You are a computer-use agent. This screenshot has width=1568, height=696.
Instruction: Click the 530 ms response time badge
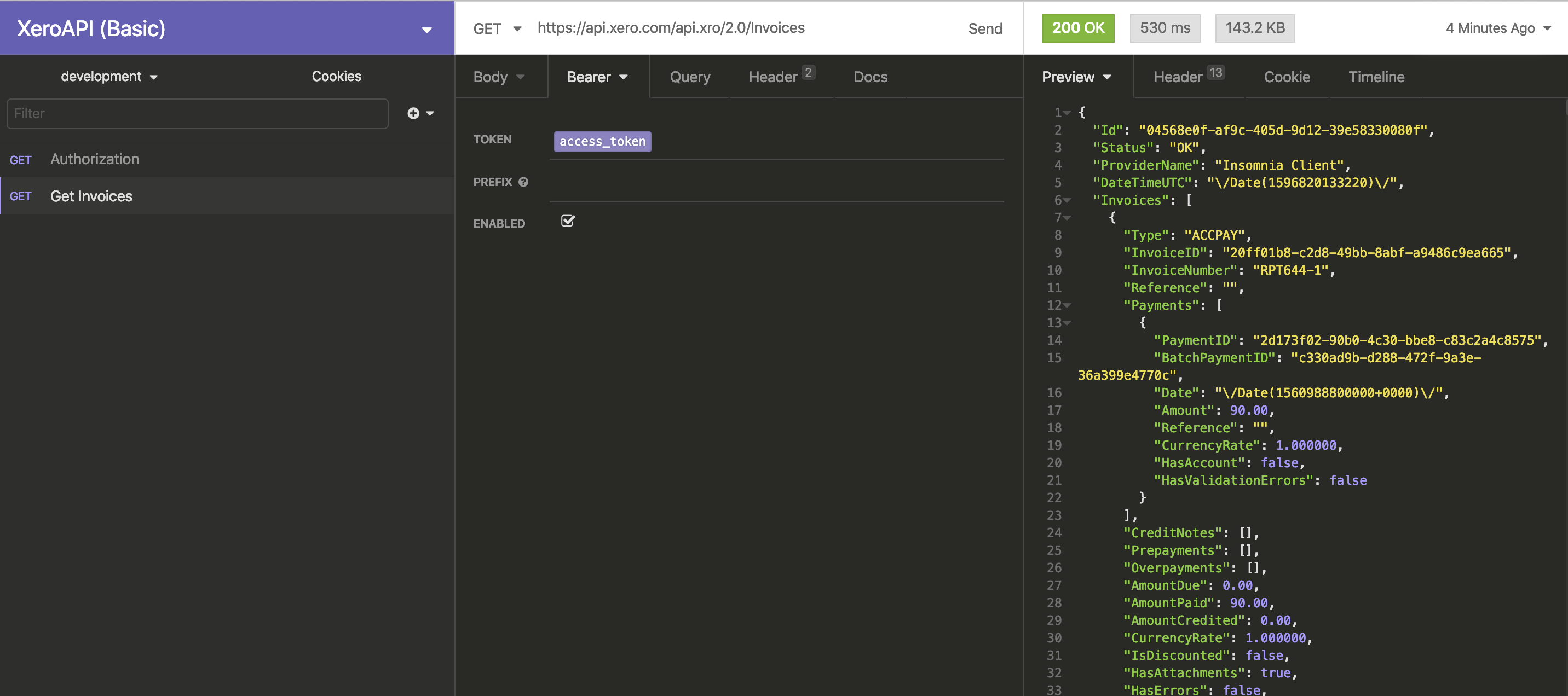pyautogui.click(x=1165, y=28)
